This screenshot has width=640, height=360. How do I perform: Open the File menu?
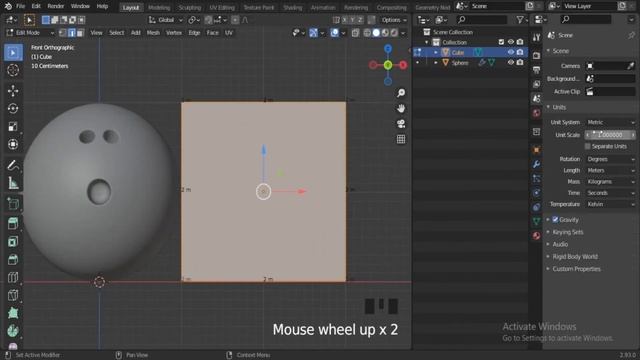tap(20, 7)
